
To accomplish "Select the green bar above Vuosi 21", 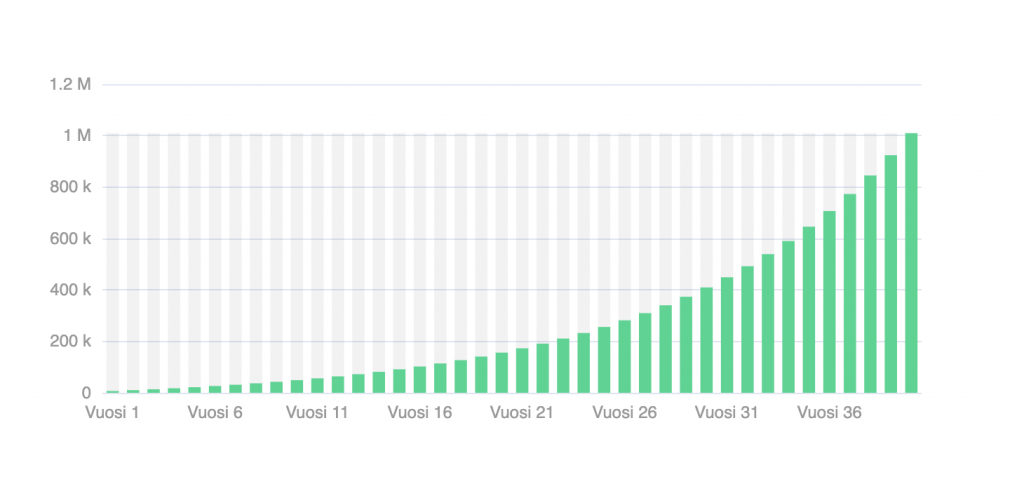I will coord(522,371).
